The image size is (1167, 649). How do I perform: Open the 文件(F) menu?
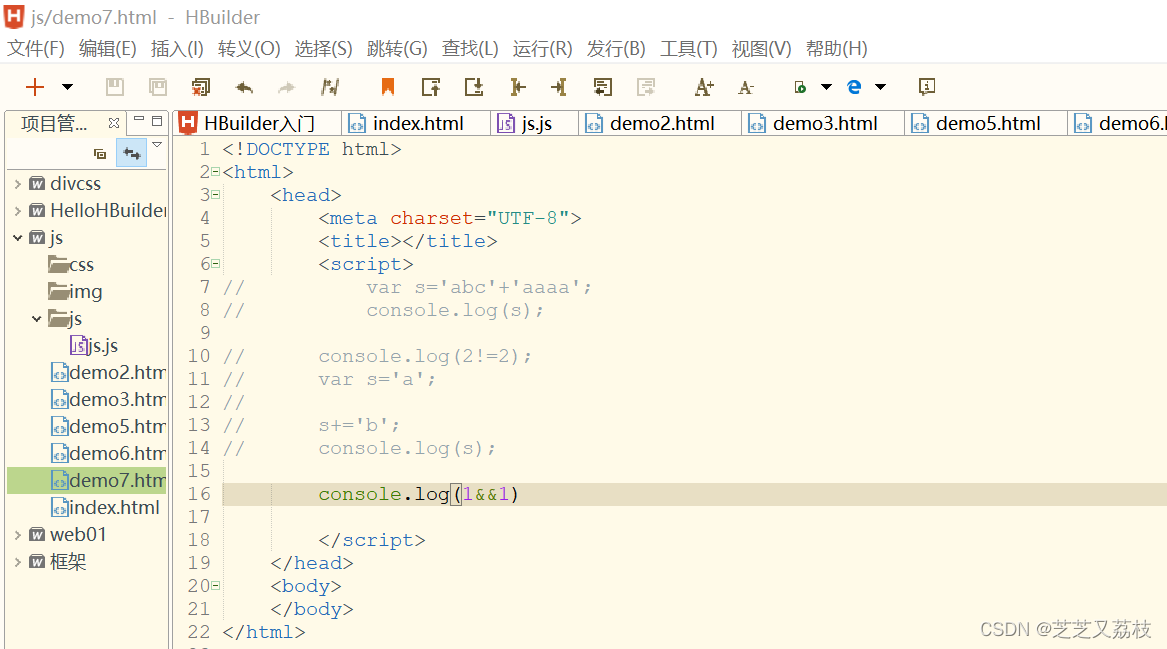point(36,49)
